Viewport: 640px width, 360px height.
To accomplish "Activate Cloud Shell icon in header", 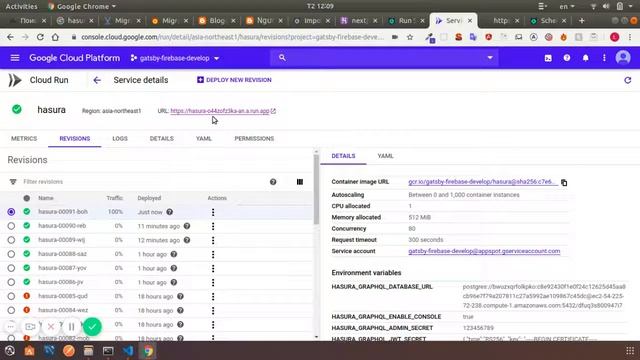I will click(548, 58).
